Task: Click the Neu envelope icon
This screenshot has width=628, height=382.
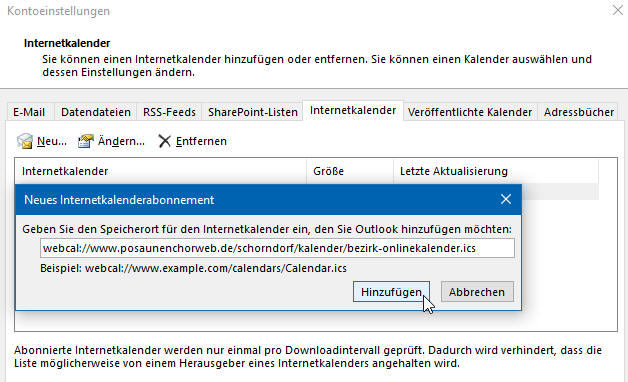Action: [25, 141]
